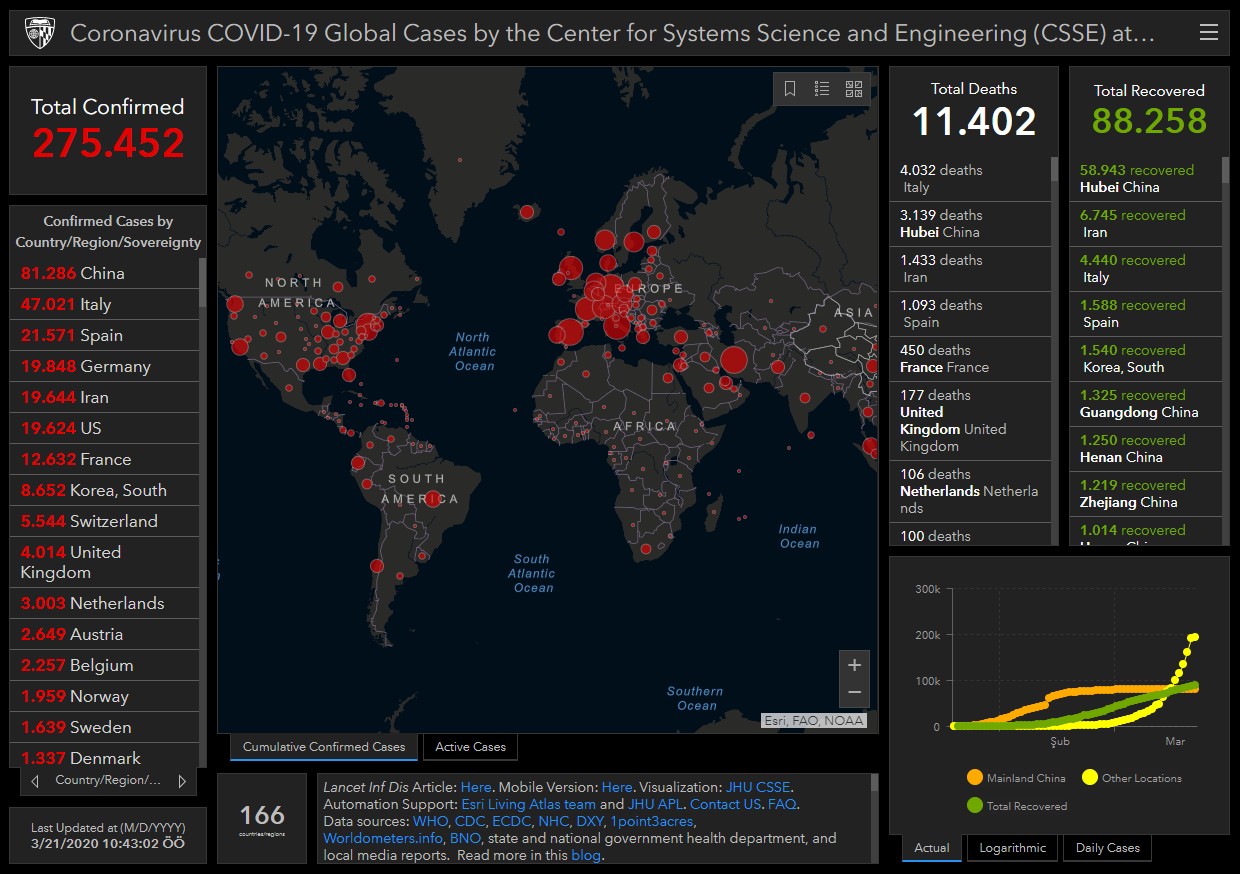The image size is (1240, 874).
Task: Open the basemap gallery grid icon
Action: point(854,89)
